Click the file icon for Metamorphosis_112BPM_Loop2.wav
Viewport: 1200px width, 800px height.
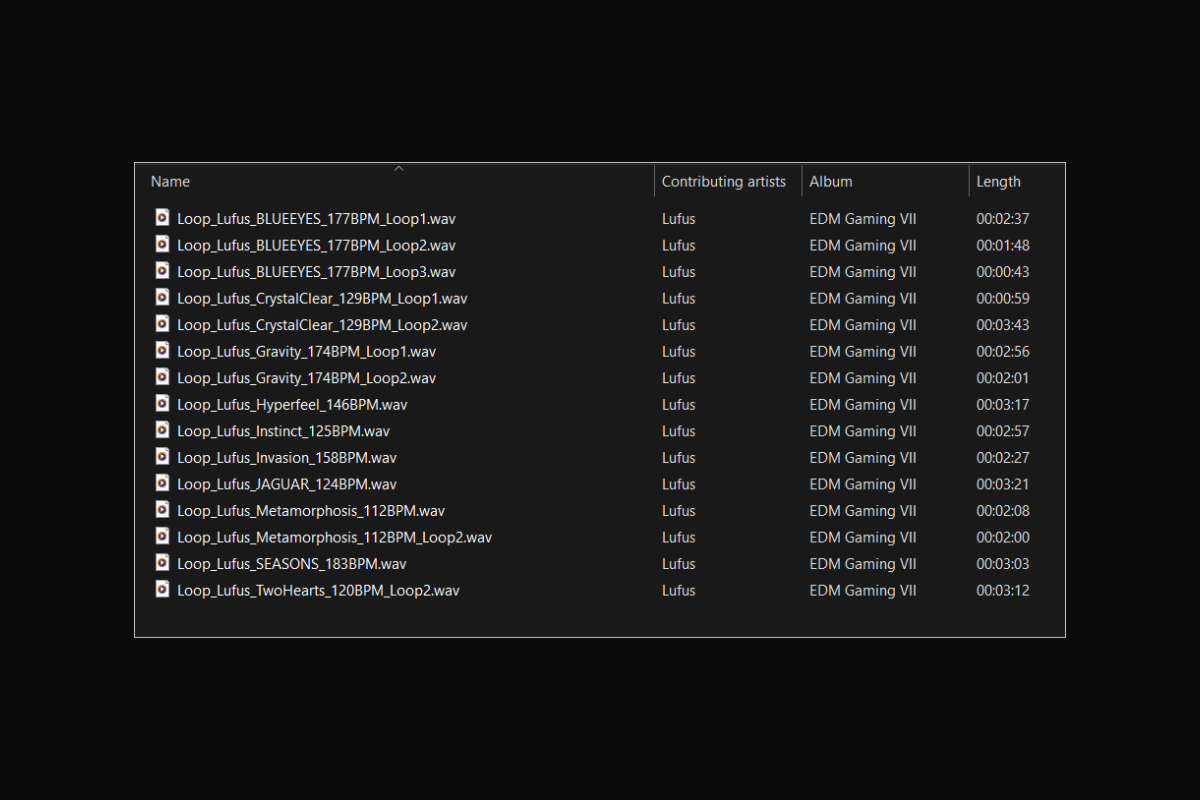tap(162, 536)
